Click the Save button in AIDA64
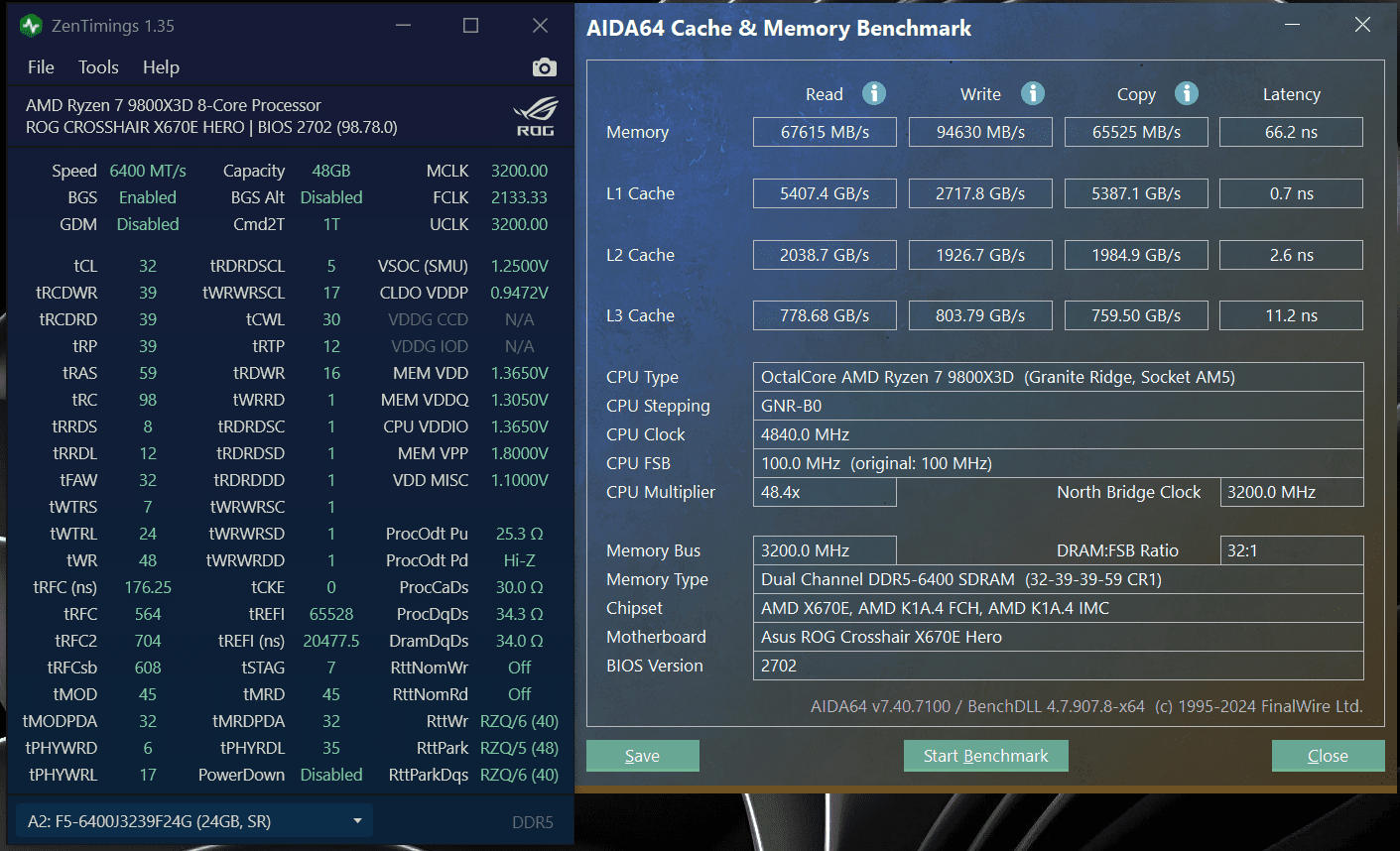This screenshot has height=851, width=1400. (642, 756)
